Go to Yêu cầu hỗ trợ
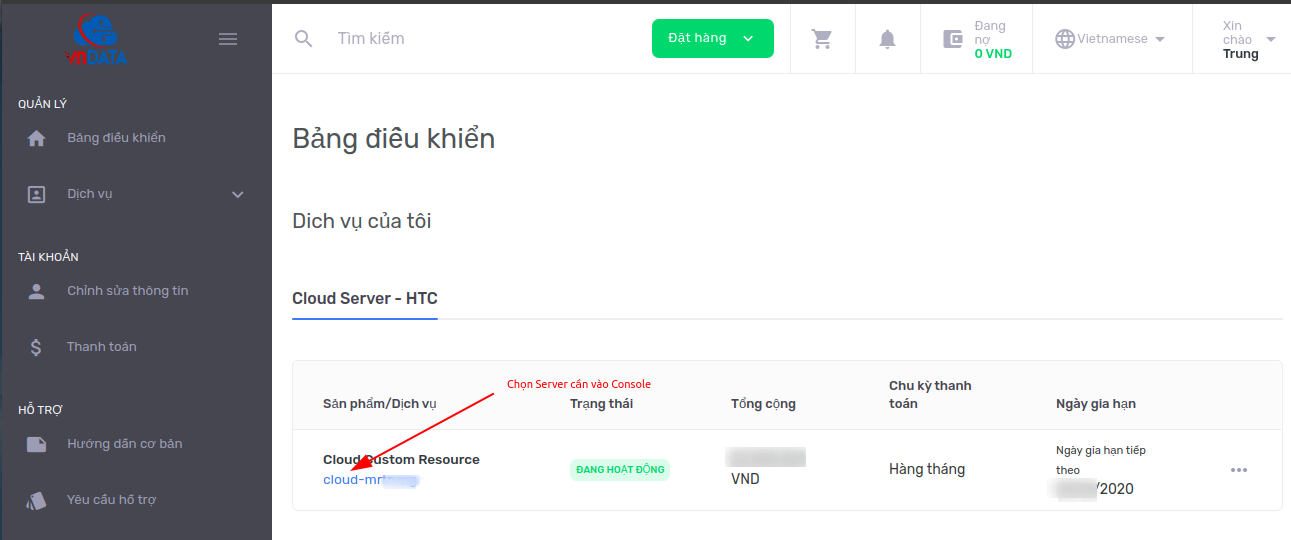The image size is (1291, 540). (x=111, y=500)
